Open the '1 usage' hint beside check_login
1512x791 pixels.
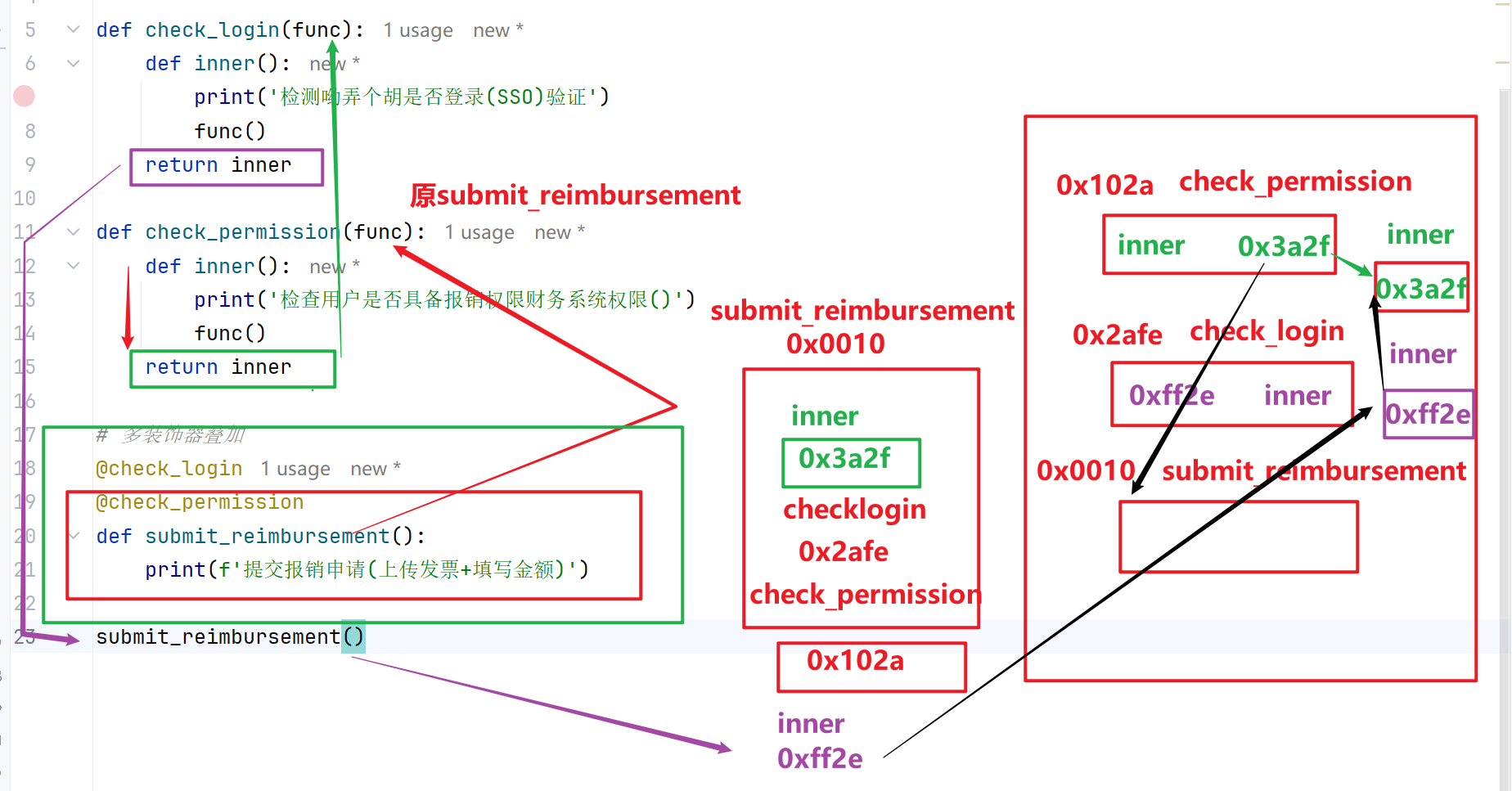coord(418,31)
